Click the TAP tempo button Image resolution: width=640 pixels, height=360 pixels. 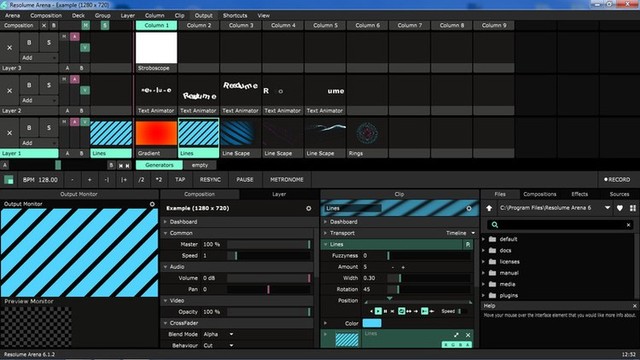180,180
